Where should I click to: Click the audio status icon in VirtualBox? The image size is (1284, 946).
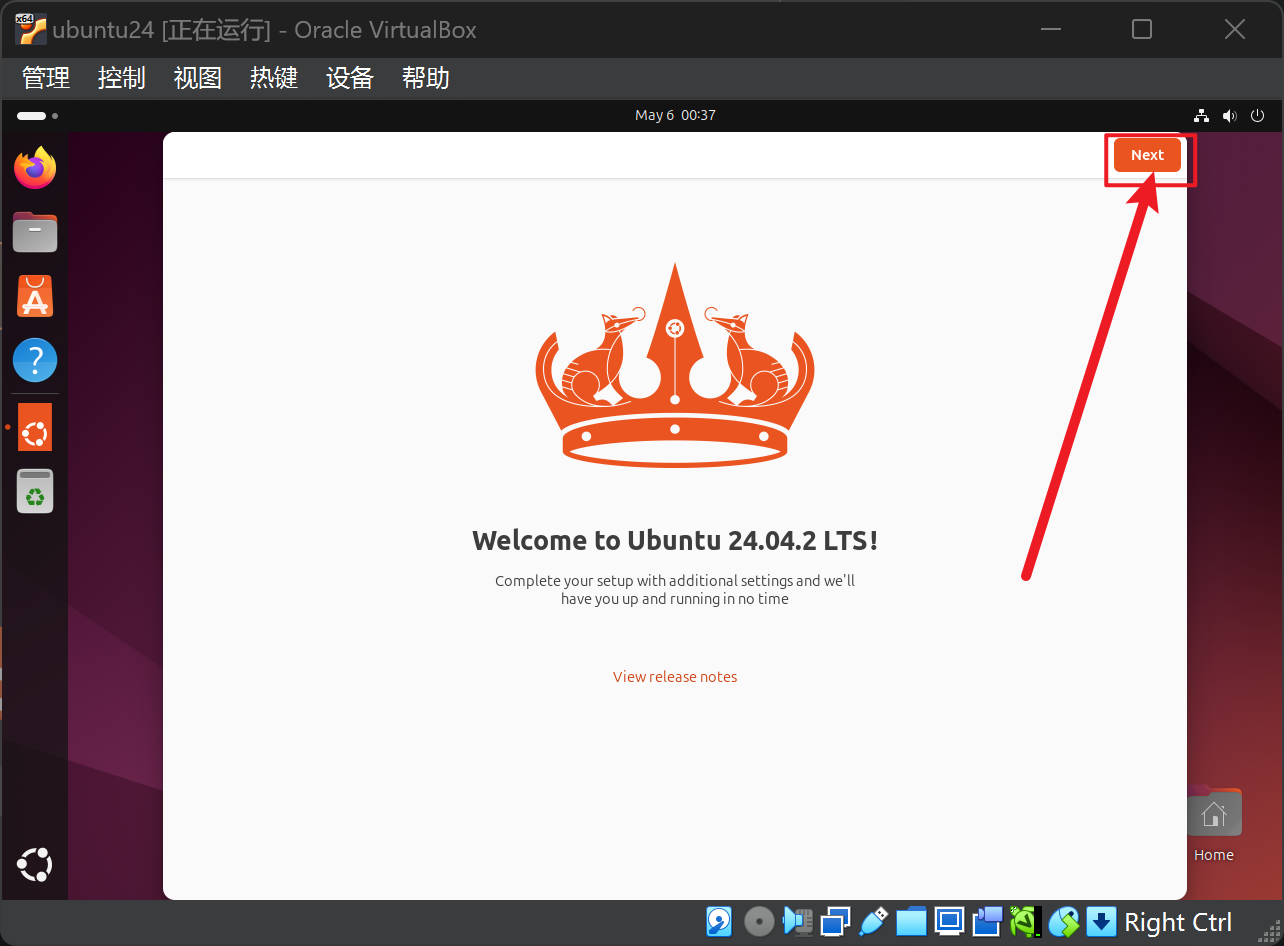click(797, 921)
